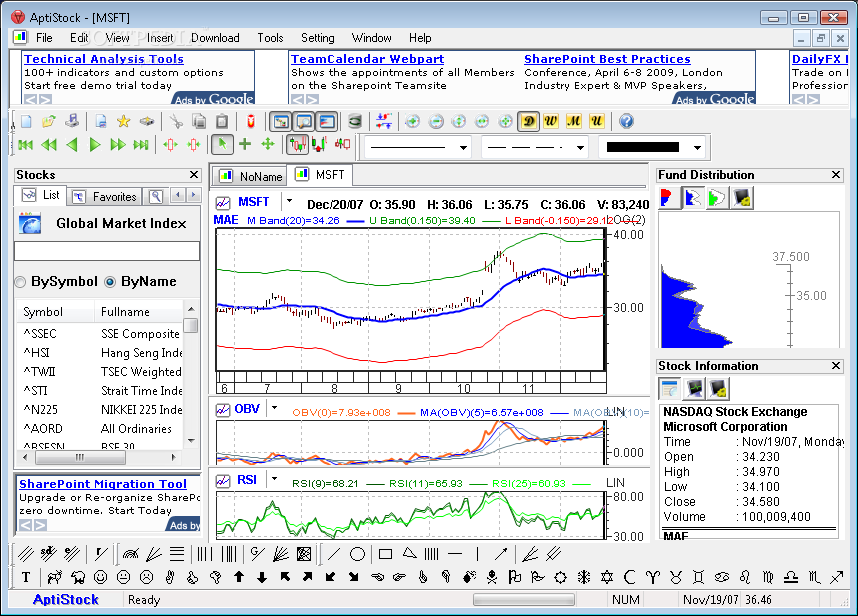This screenshot has height=616, width=858.
Task: Click the RSI chart indicator icon
Action: coord(223,480)
